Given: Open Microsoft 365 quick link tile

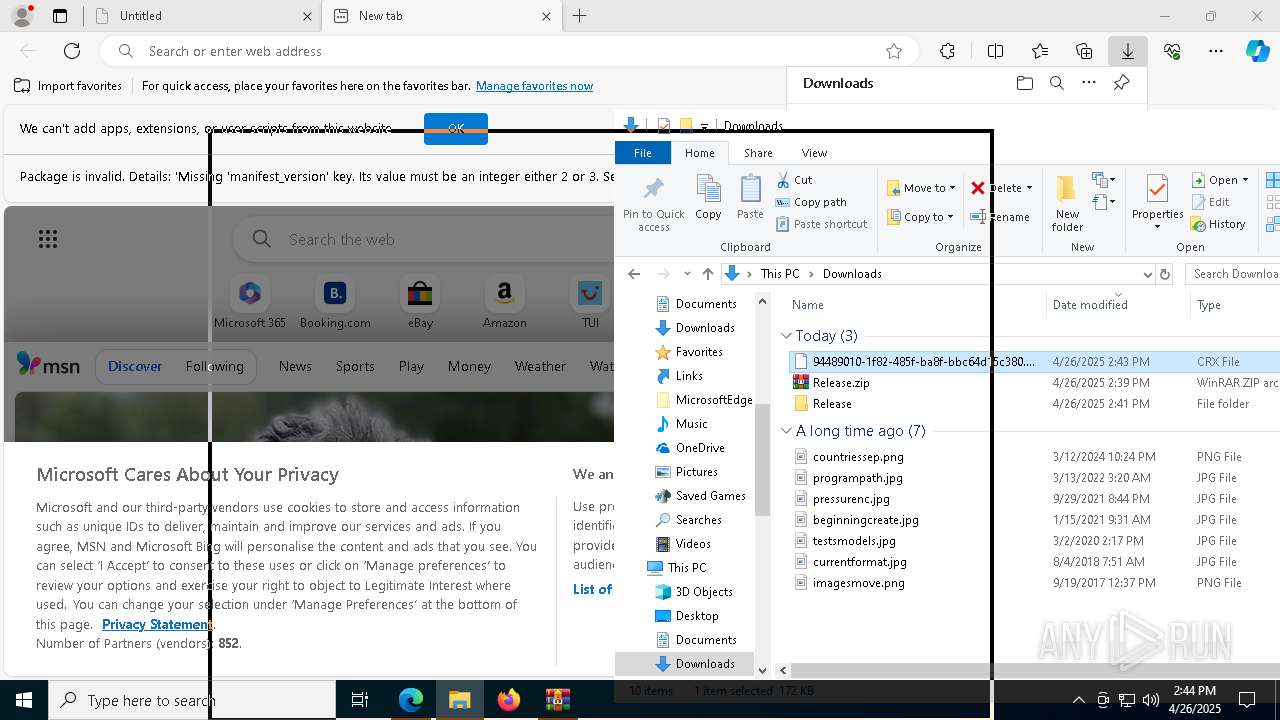Looking at the screenshot, I should pos(250,303).
